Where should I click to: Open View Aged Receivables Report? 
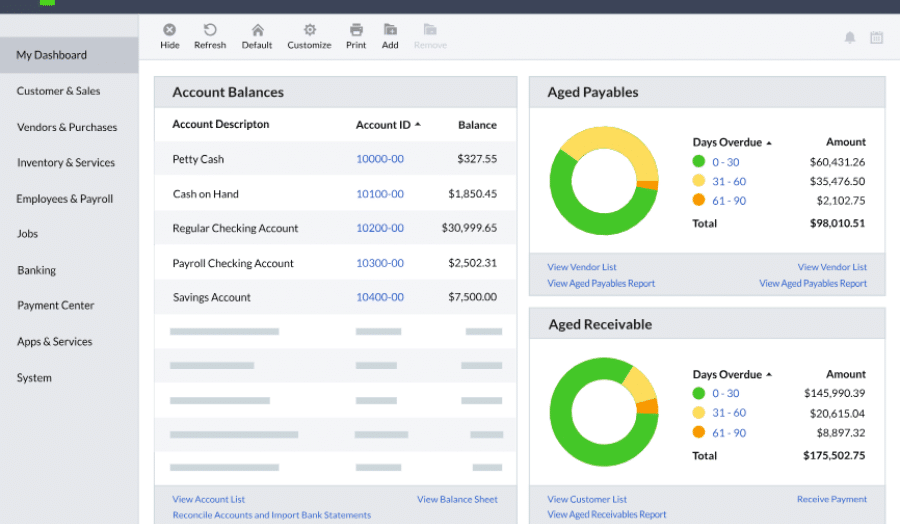point(607,514)
